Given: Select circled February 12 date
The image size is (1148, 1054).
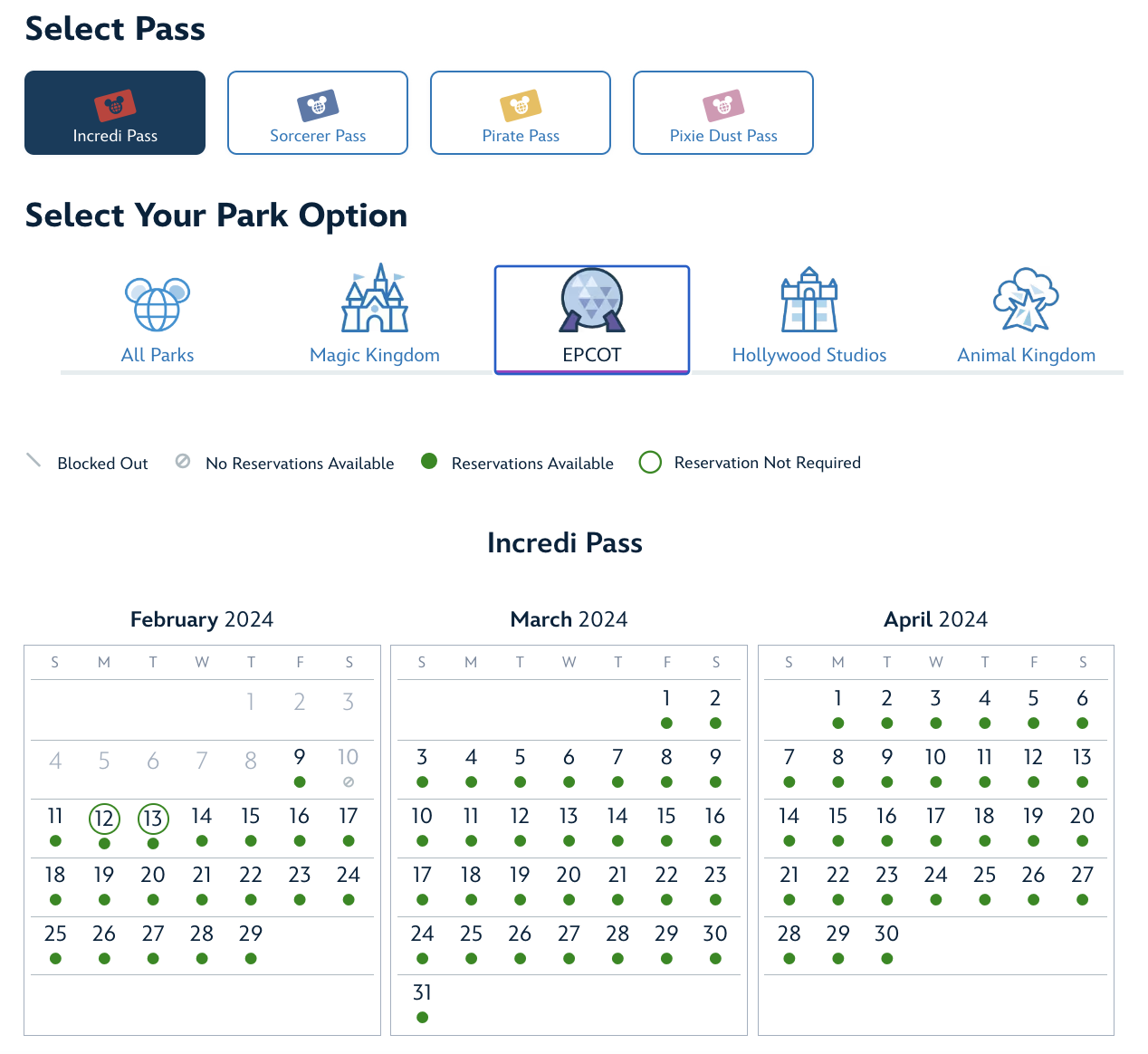Looking at the screenshot, I should [104, 819].
